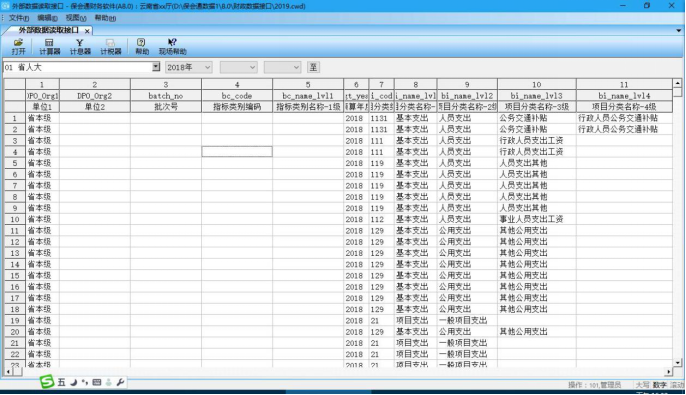Viewport: 686px width, 395px height.
Task: Open the IME soft keyboard icon
Action: pos(97,382)
